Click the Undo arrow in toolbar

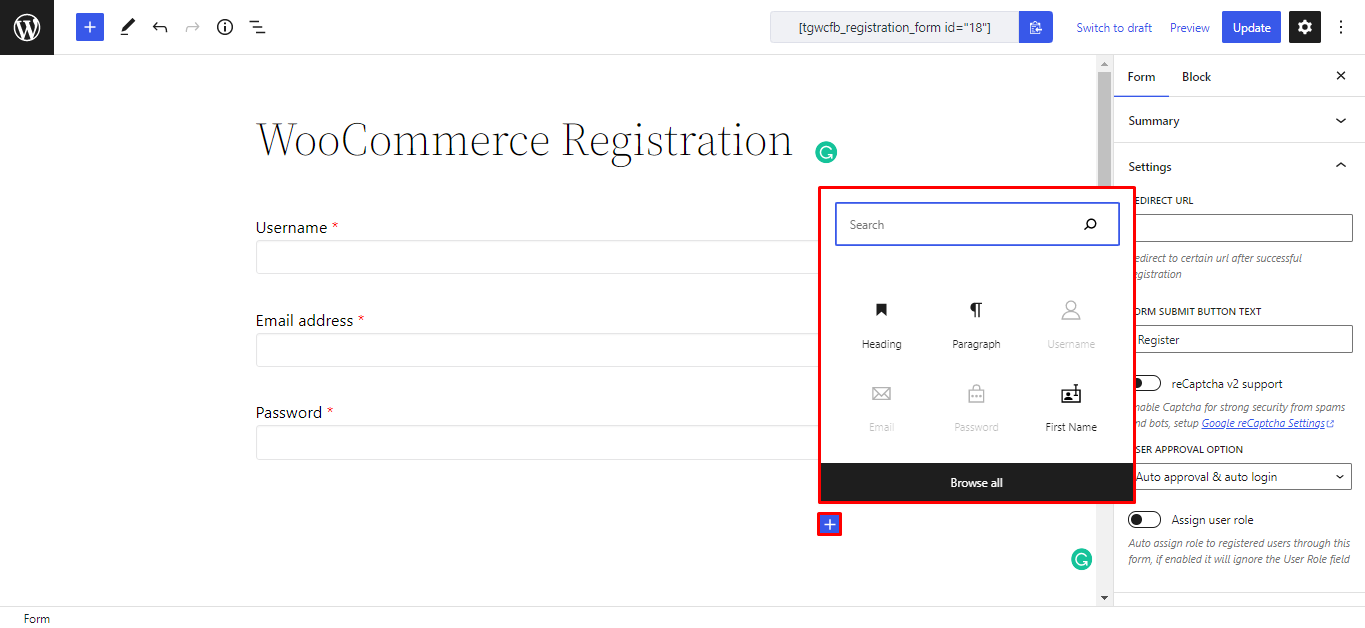point(160,27)
